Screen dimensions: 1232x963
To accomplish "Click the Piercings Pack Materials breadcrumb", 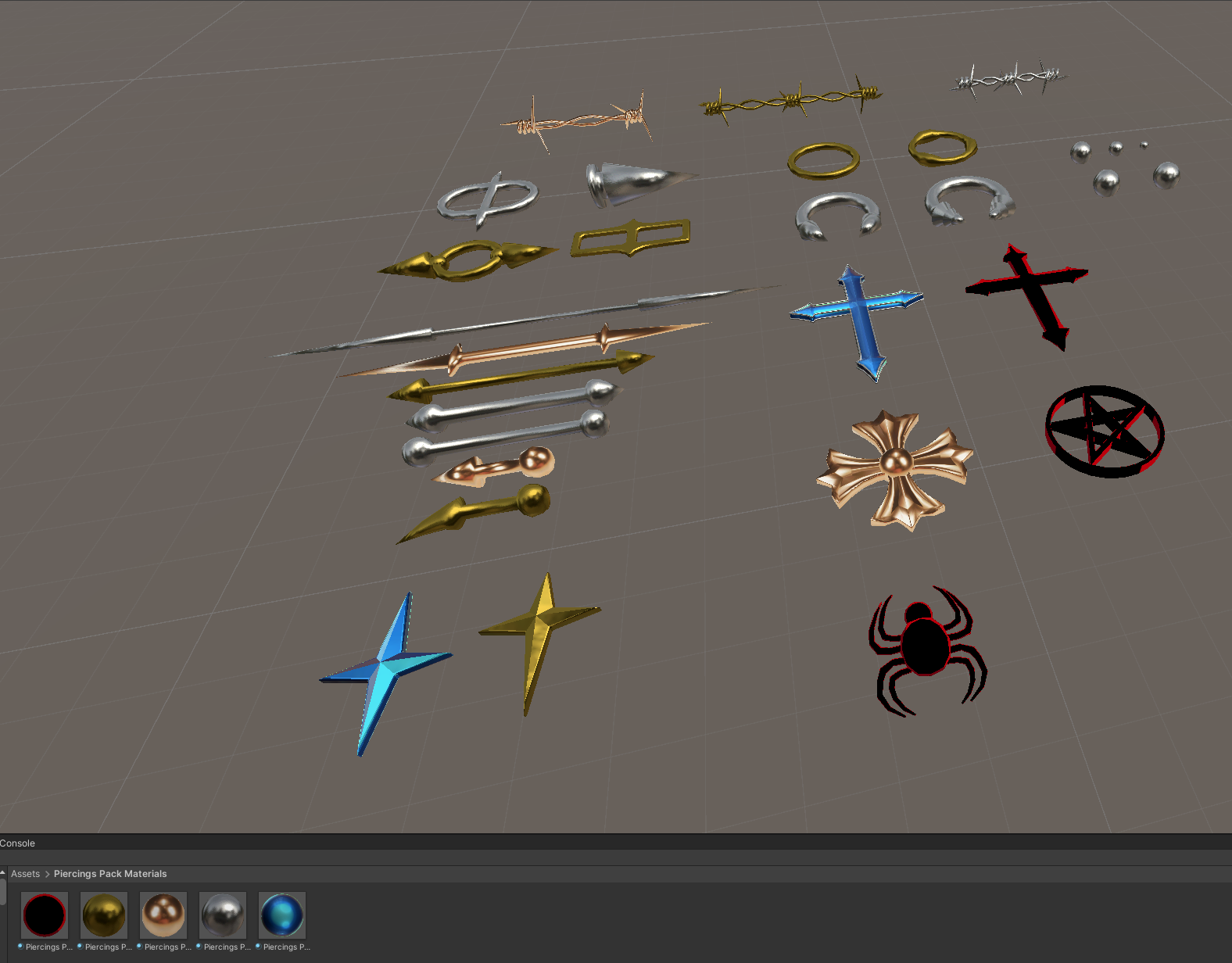I will pos(110,874).
